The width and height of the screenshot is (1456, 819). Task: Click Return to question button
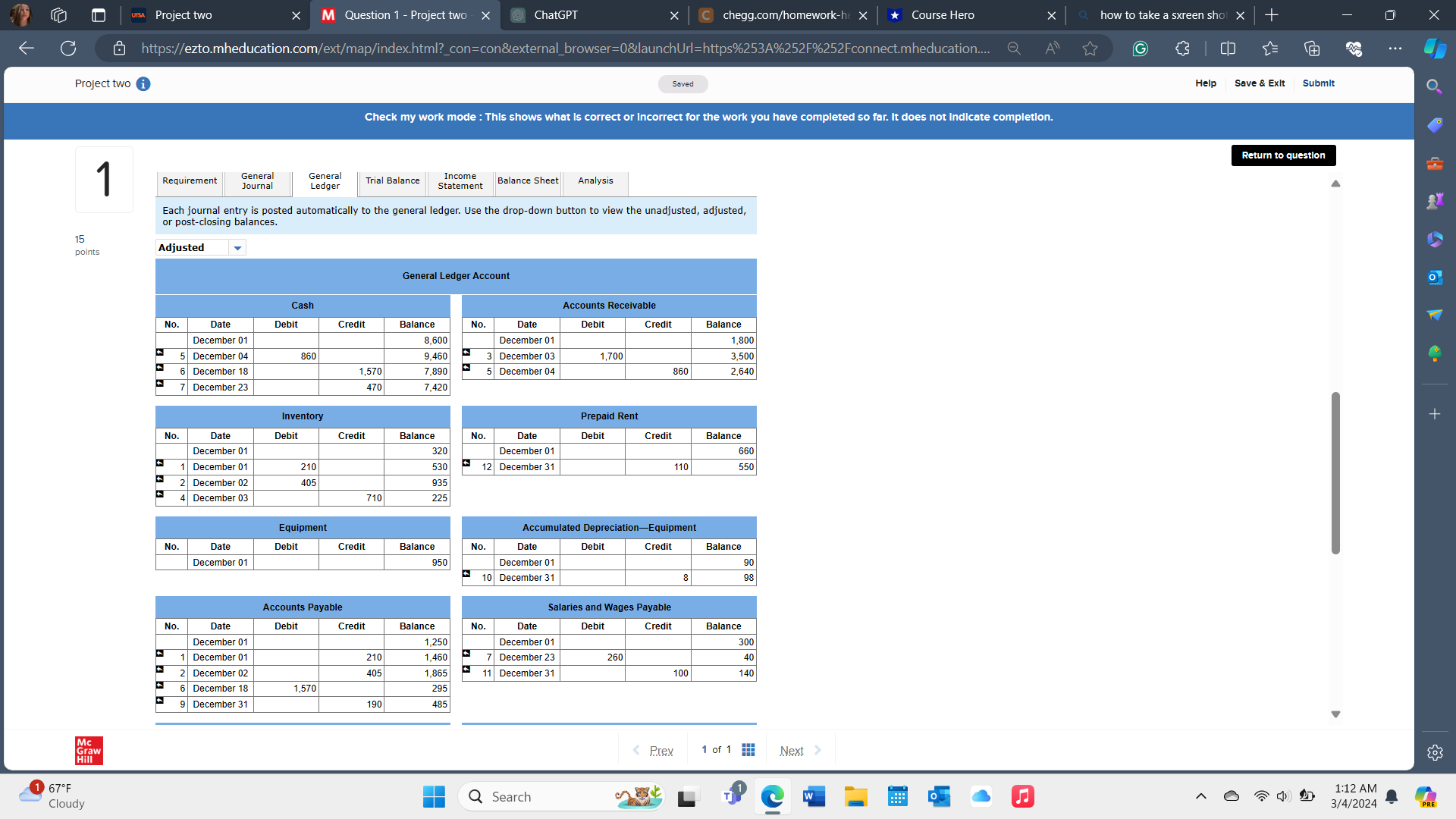(1283, 155)
